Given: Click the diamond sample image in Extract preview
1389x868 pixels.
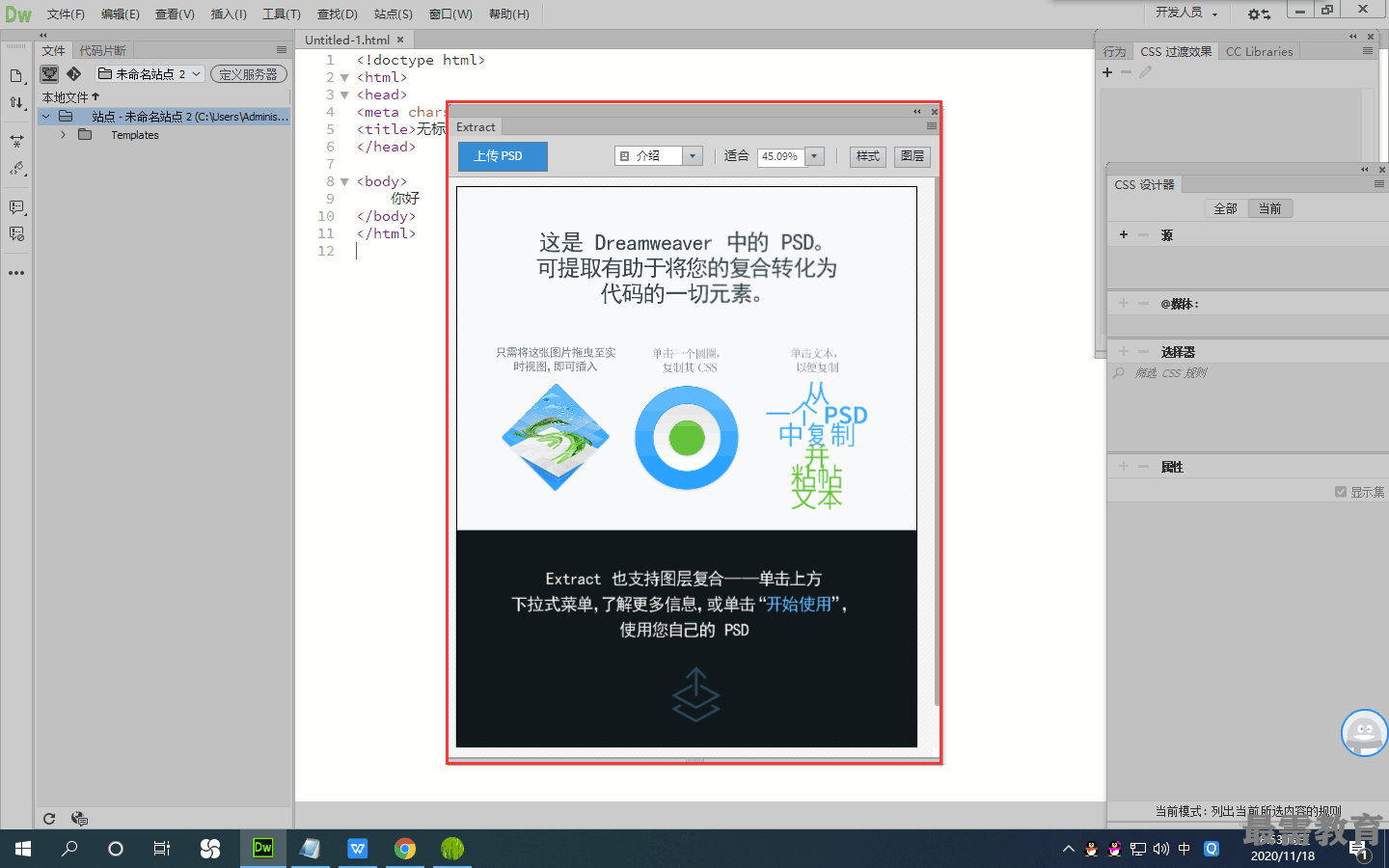Looking at the screenshot, I should click(x=556, y=437).
